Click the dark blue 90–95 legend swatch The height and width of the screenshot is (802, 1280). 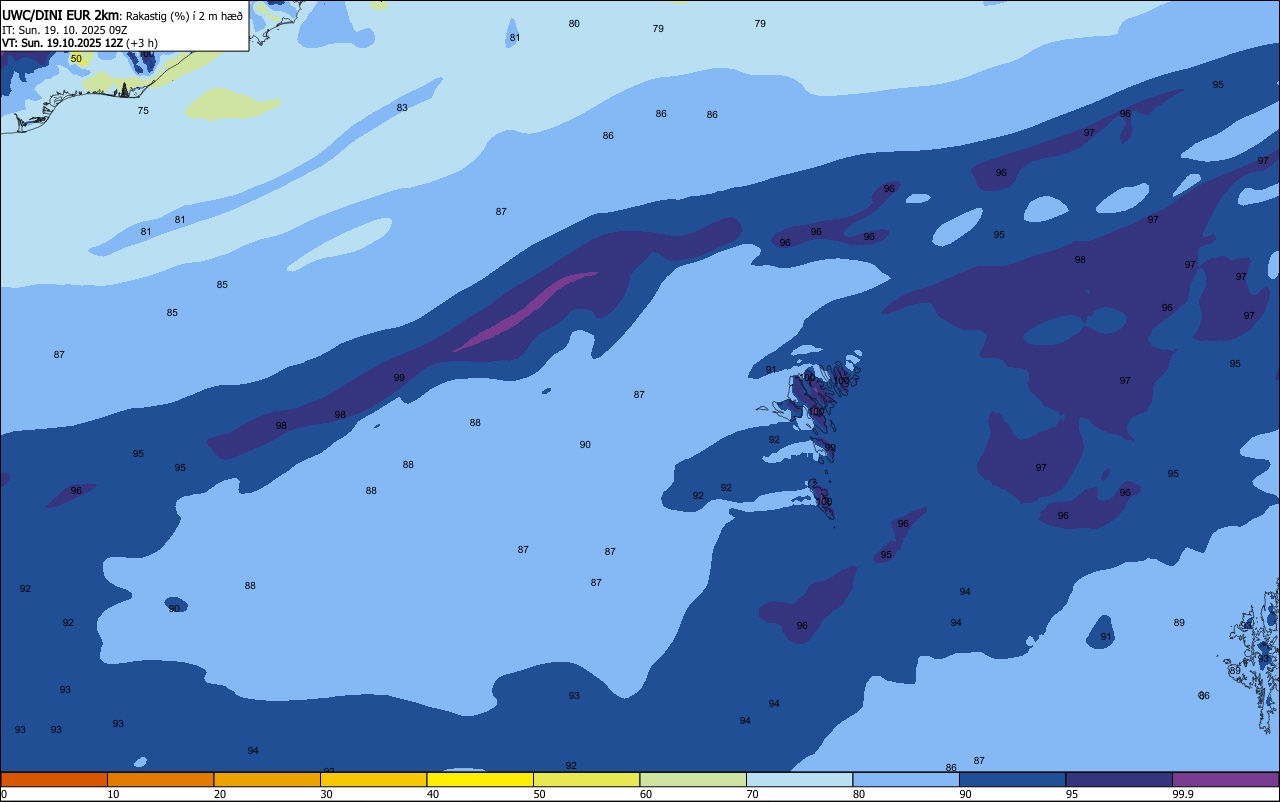(1012, 779)
